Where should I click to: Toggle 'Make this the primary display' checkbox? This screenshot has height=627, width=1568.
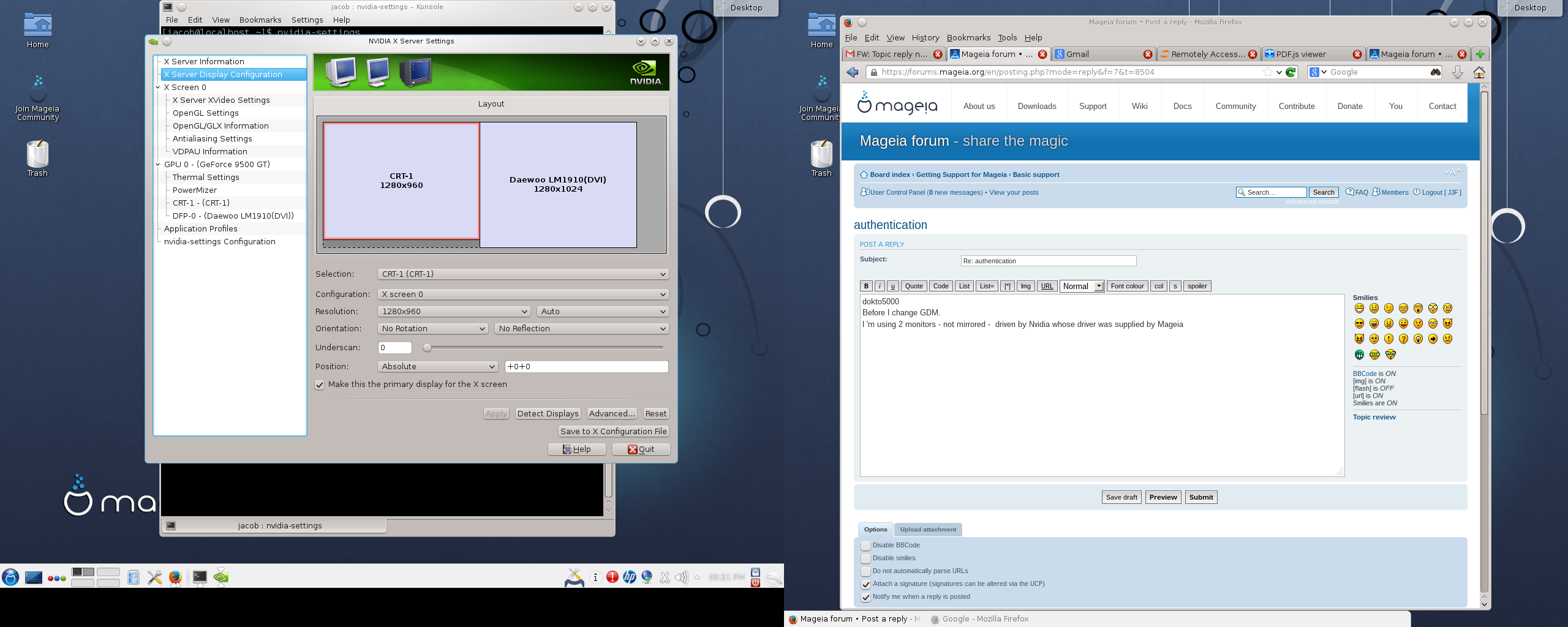click(x=320, y=385)
